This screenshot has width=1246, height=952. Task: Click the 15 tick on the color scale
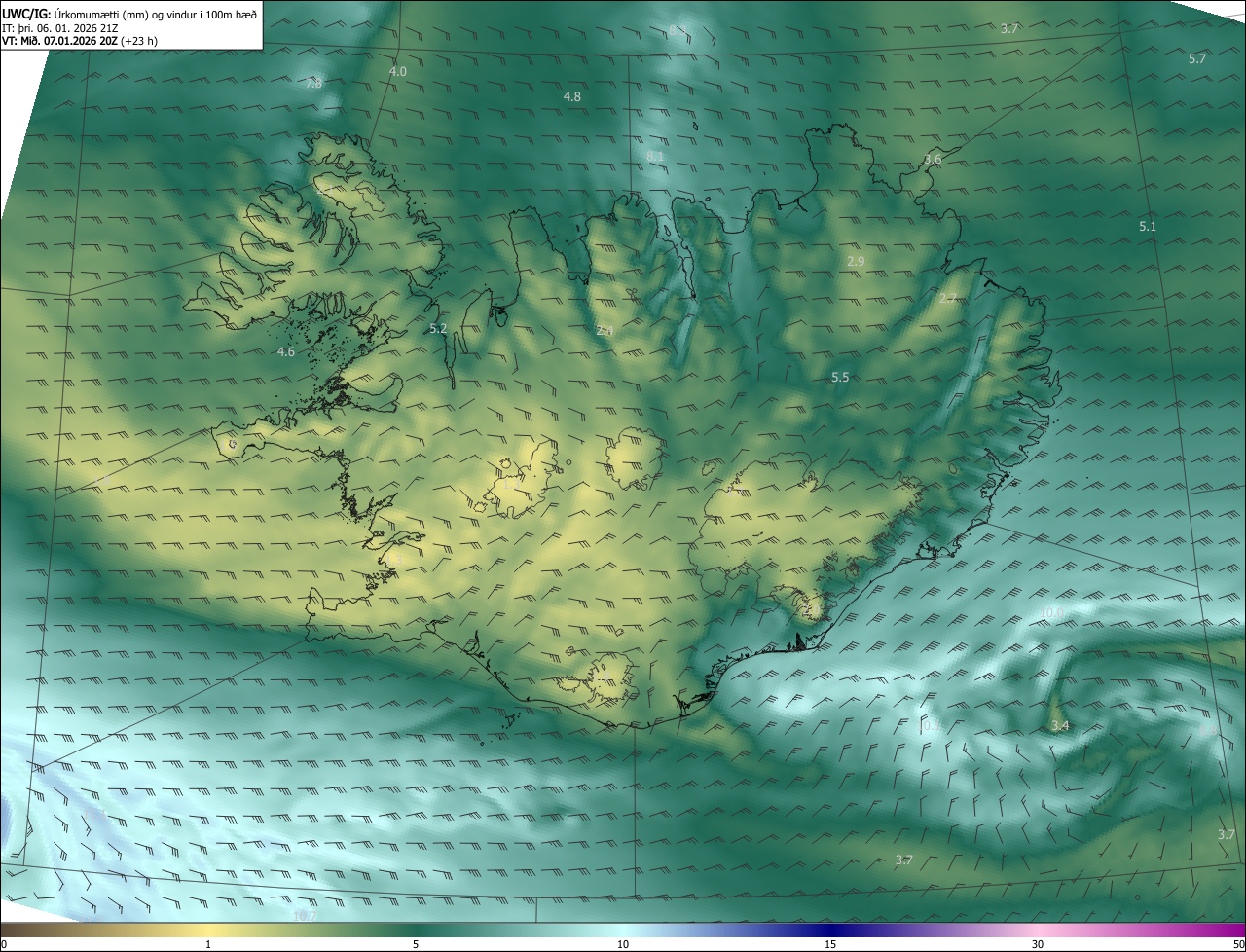(830, 944)
